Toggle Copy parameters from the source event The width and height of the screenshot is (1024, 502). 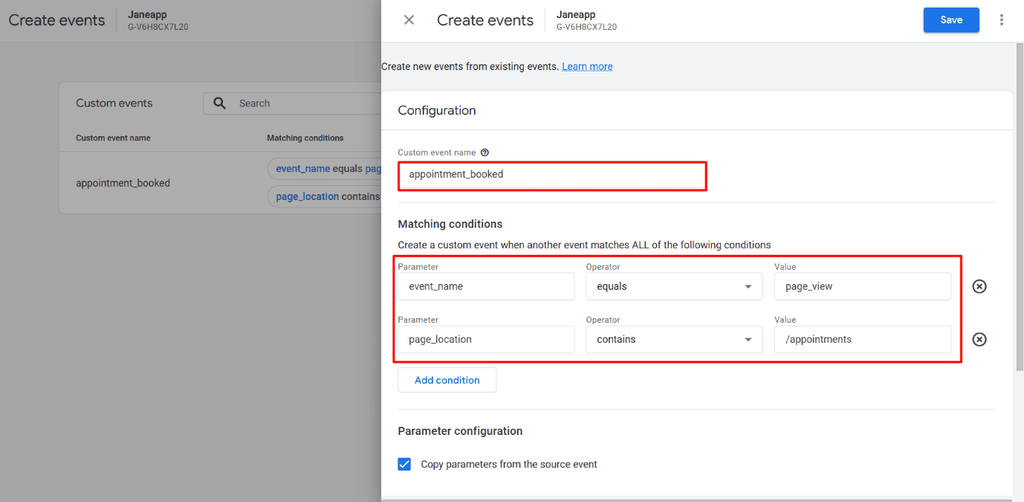coord(404,464)
